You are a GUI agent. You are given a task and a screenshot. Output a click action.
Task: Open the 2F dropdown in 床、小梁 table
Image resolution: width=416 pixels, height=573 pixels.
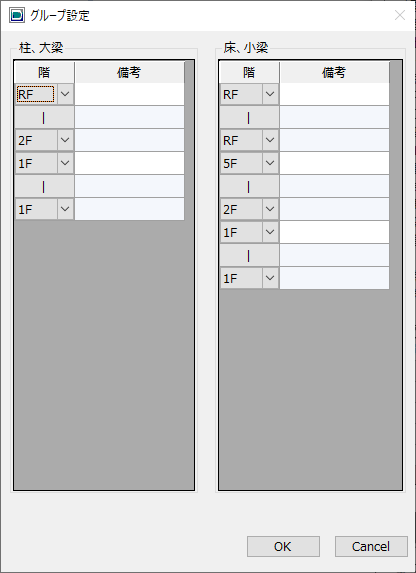pyautogui.click(x=270, y=209)
